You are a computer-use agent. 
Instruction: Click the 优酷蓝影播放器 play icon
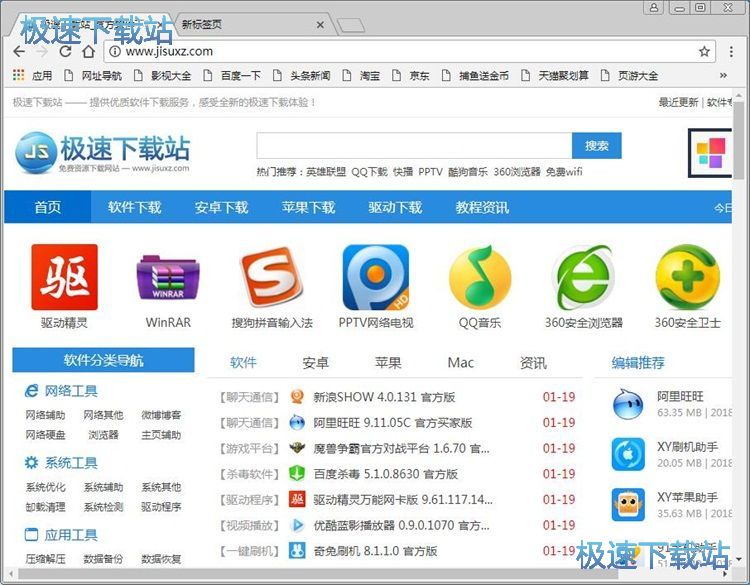tap(297, 525)
